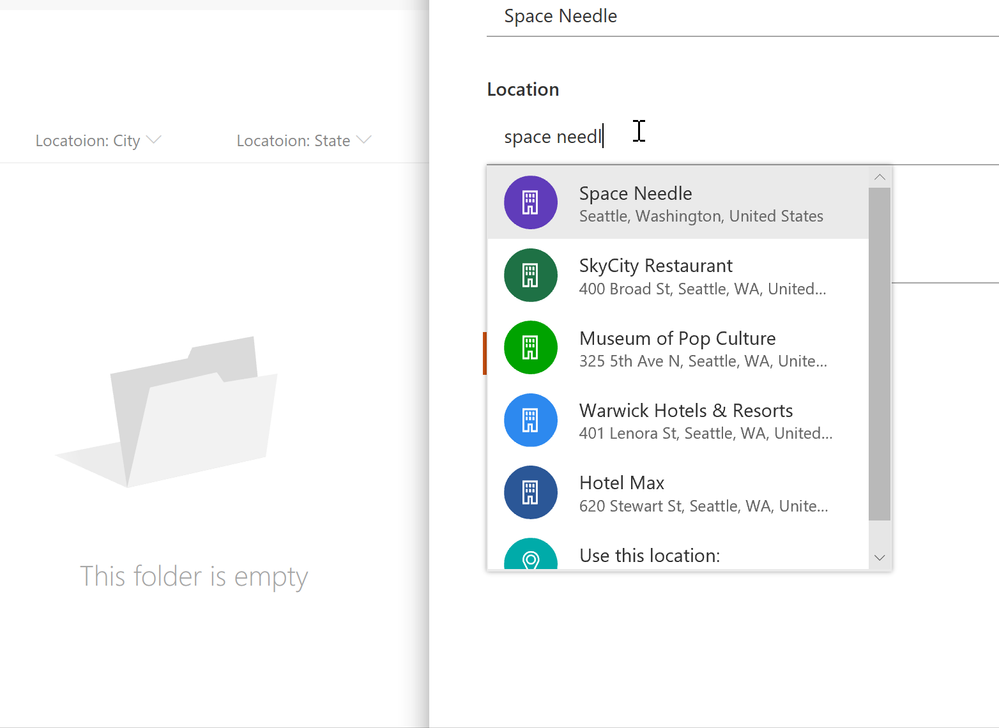Screen dimensions: 999x728
Task: Click the Use this location option
Action: point(677,552)
